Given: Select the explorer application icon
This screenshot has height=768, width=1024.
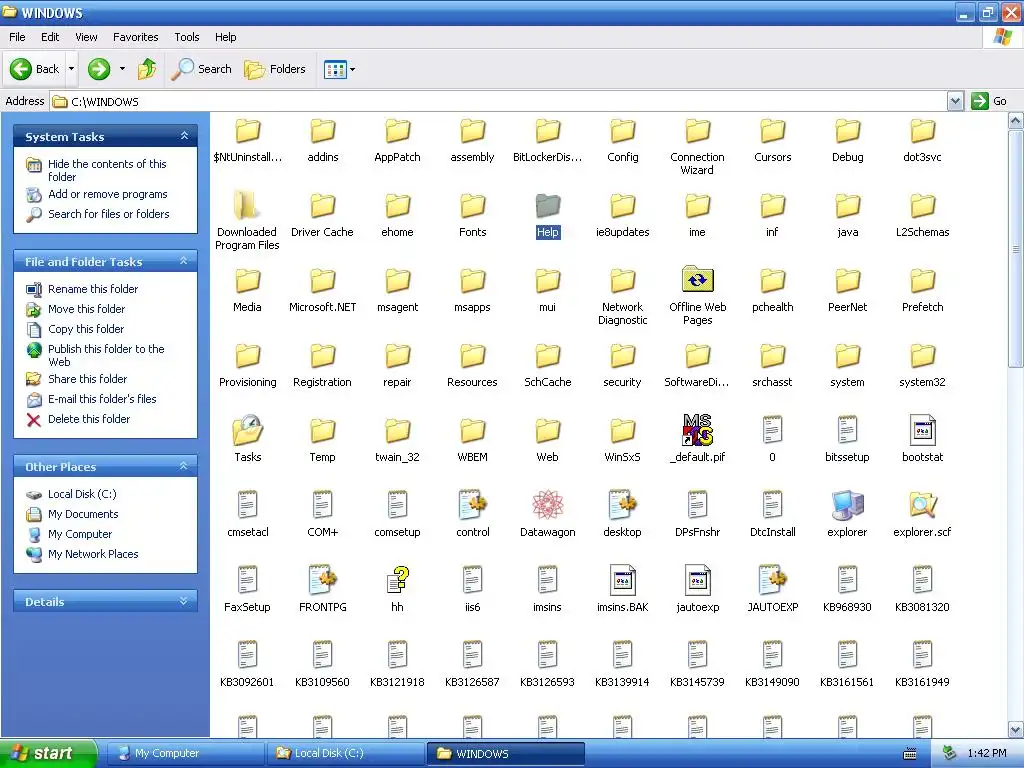Looking at the screenshot, I should (x=847, y=505).
